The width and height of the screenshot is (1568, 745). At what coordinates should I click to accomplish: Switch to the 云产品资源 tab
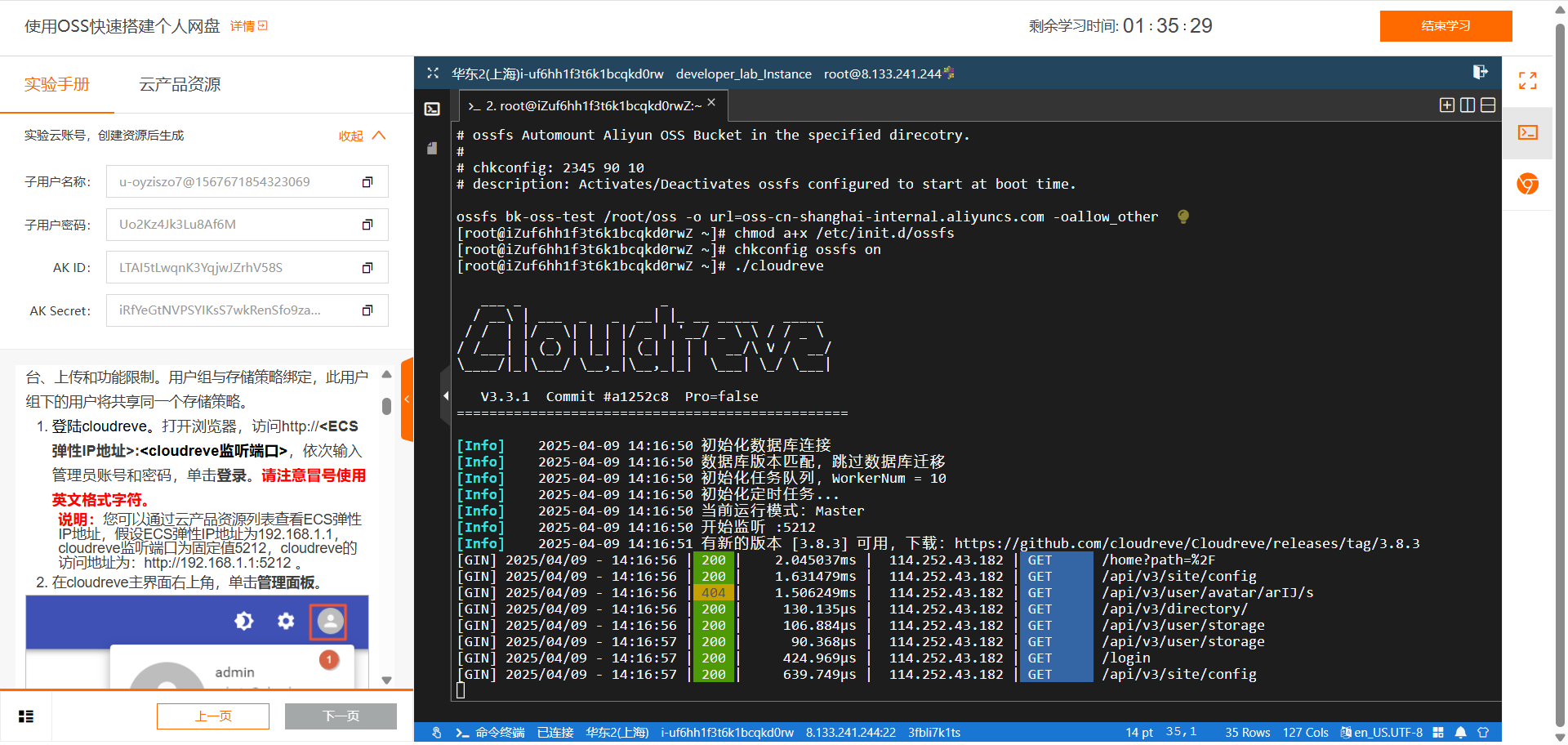point(180,84)
